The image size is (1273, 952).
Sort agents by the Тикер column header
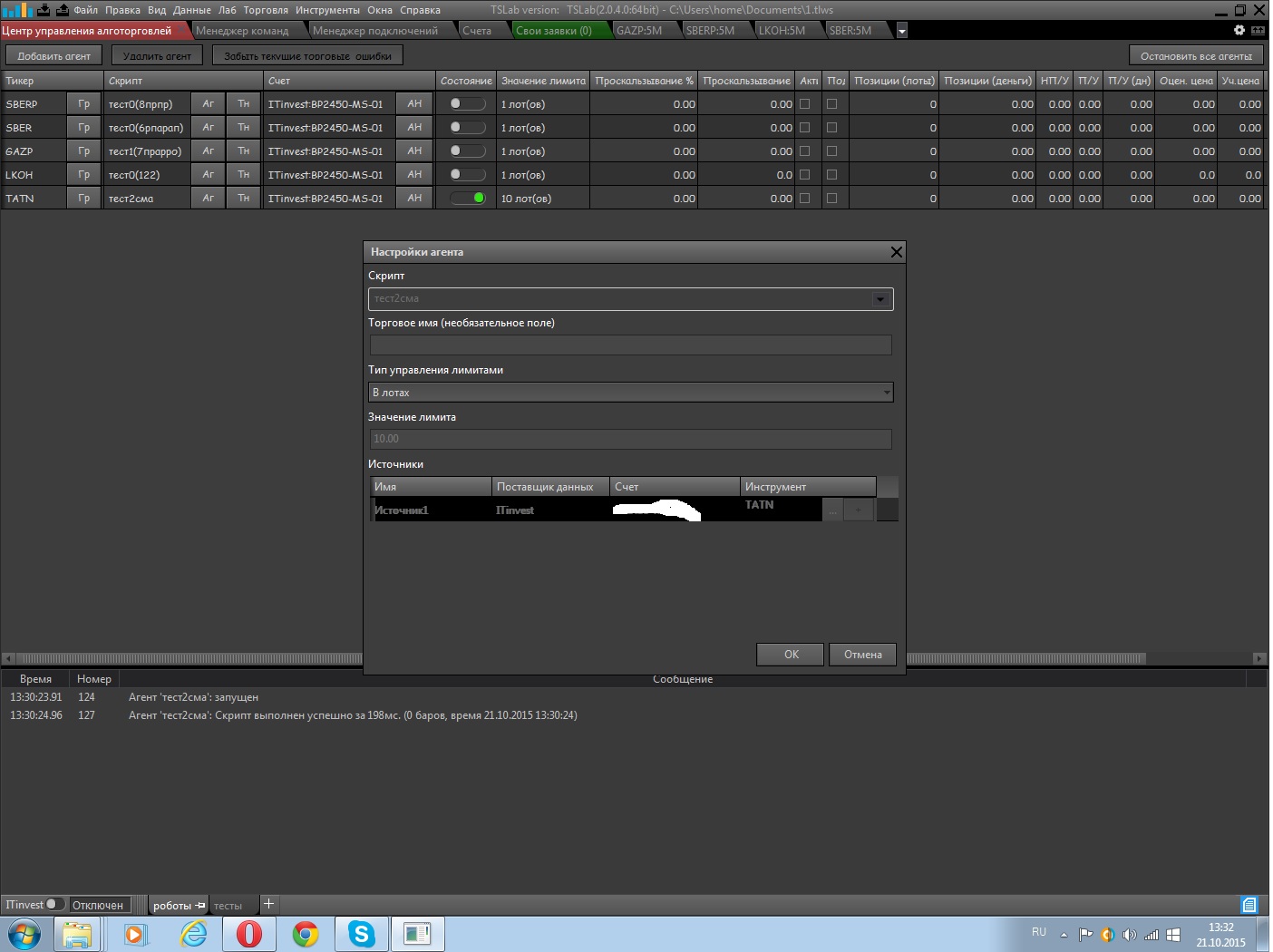point(53,81)
